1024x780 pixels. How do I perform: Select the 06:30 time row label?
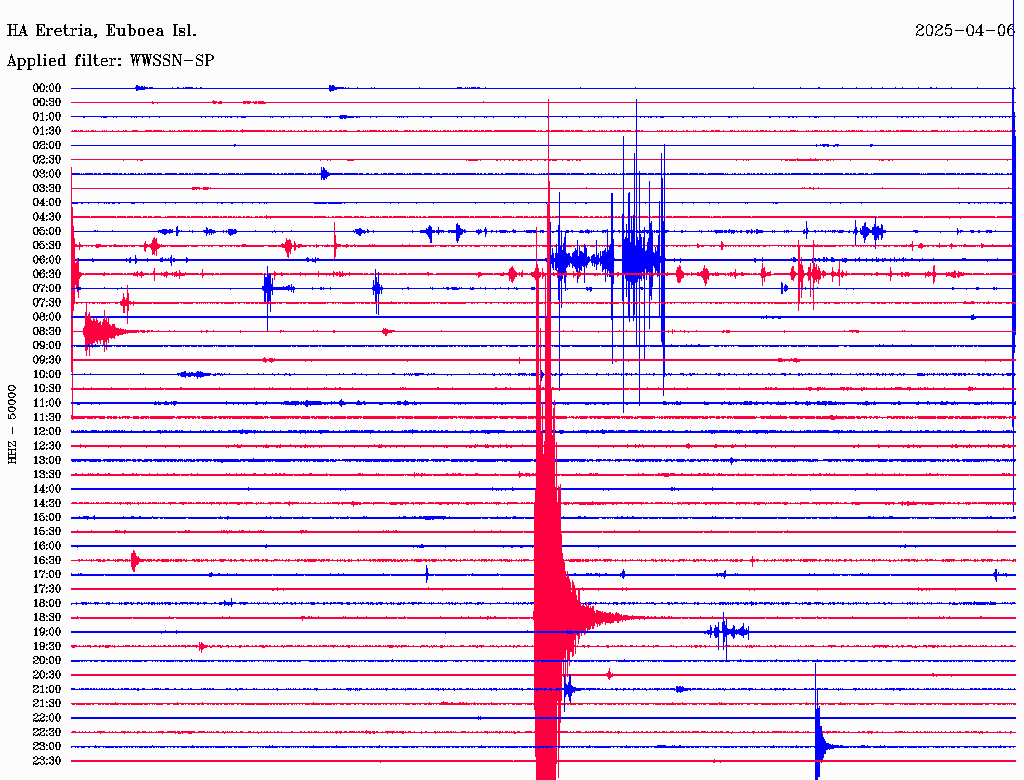pyautogui.click(x=47, y=274)
